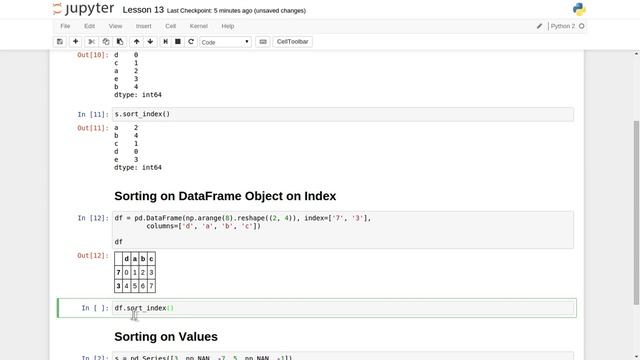Interrupt the kernel stop icon

[178, 42]
